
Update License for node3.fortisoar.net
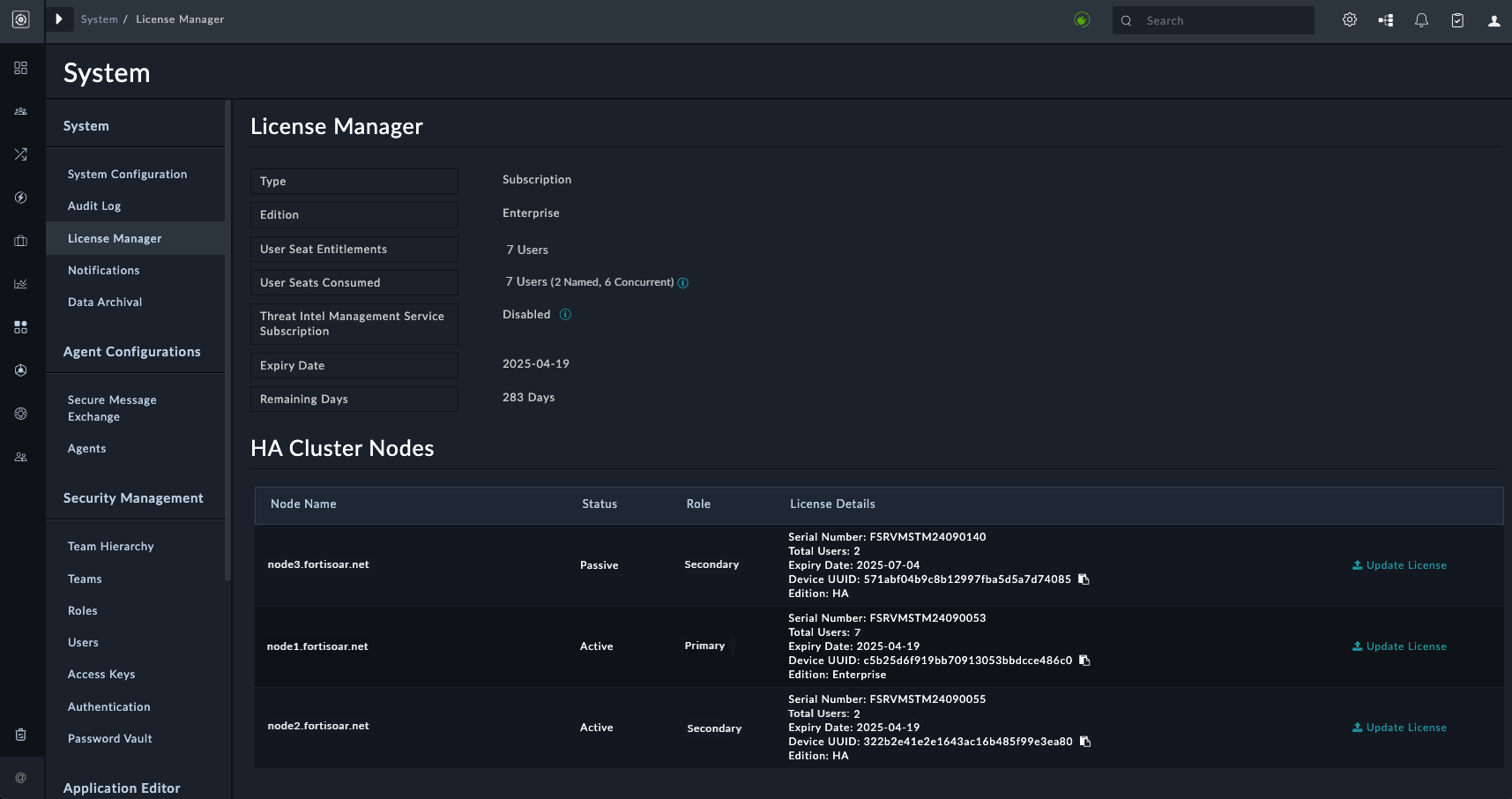(1399, 564)
